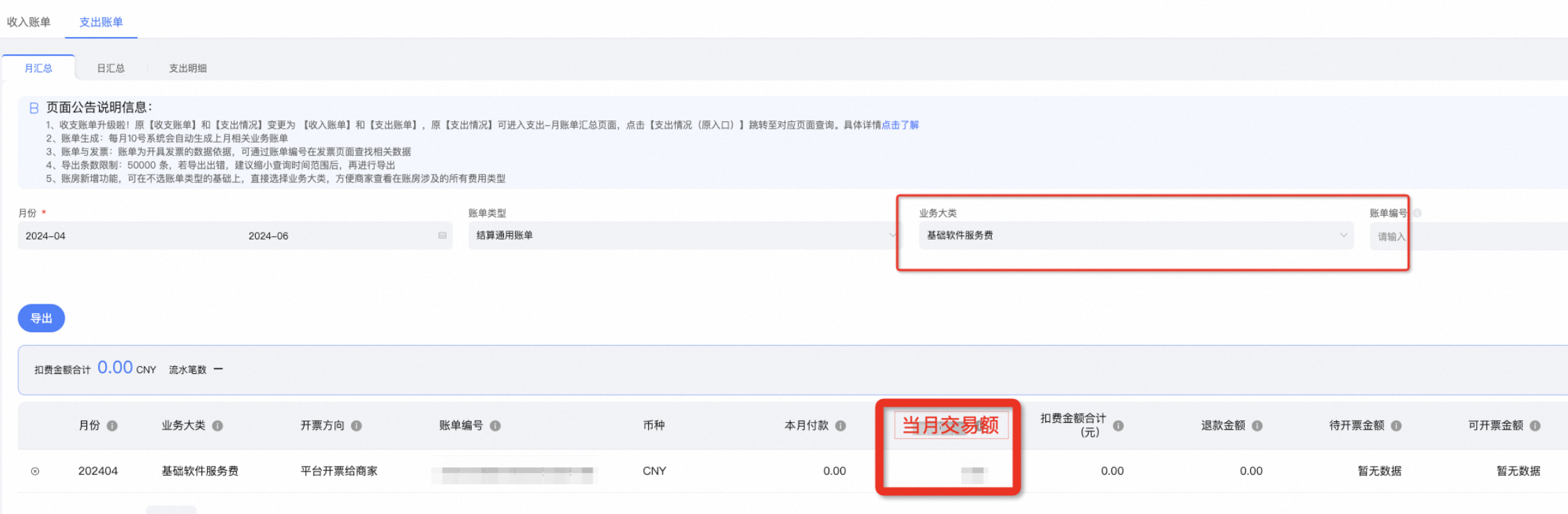The width and height of the screenshot is (1568, 514).
Task: Click 暂无数据 under 待开票金额
Action: (x=1380, y=471)
